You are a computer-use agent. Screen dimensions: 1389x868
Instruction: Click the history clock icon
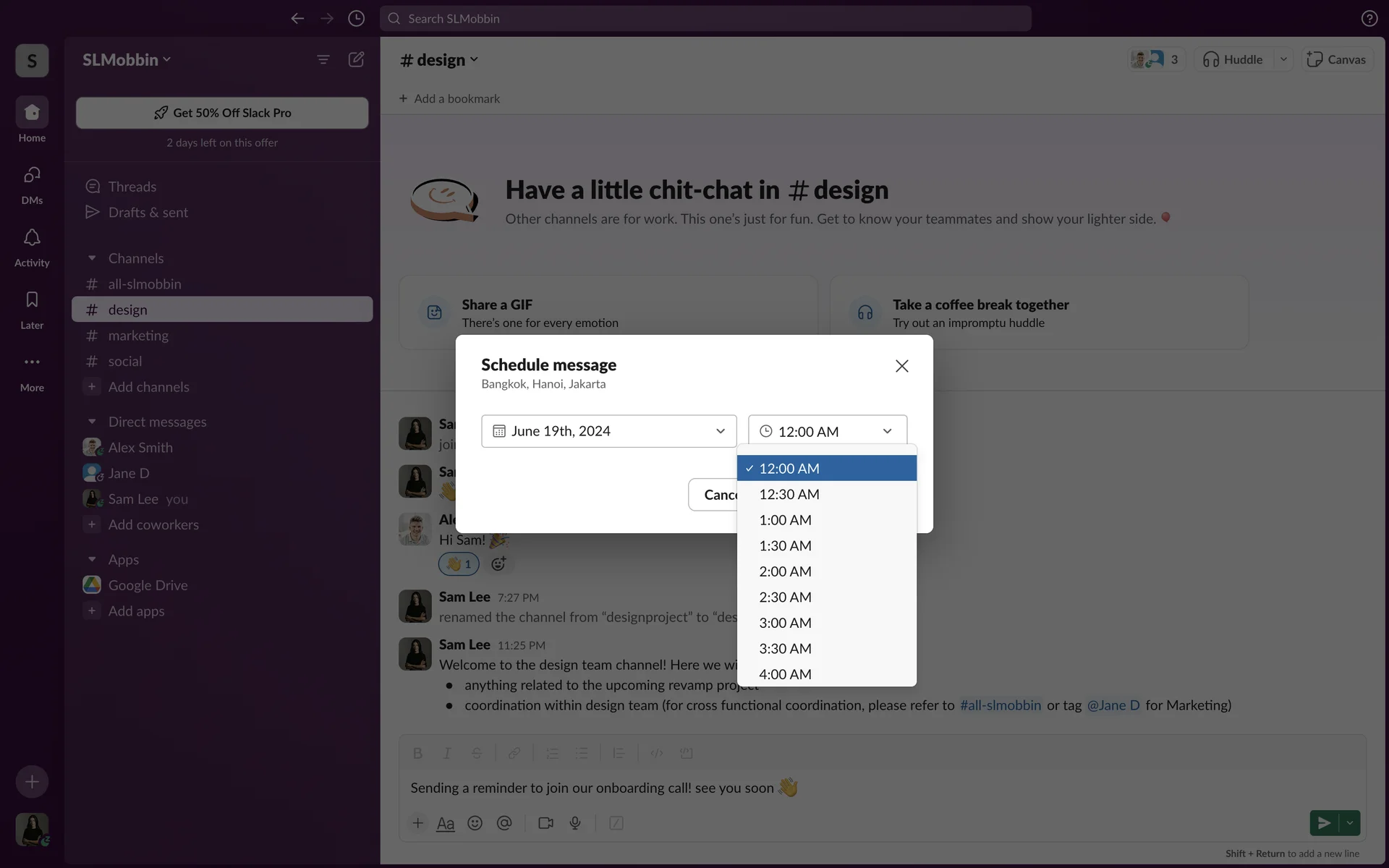(356, 18)
